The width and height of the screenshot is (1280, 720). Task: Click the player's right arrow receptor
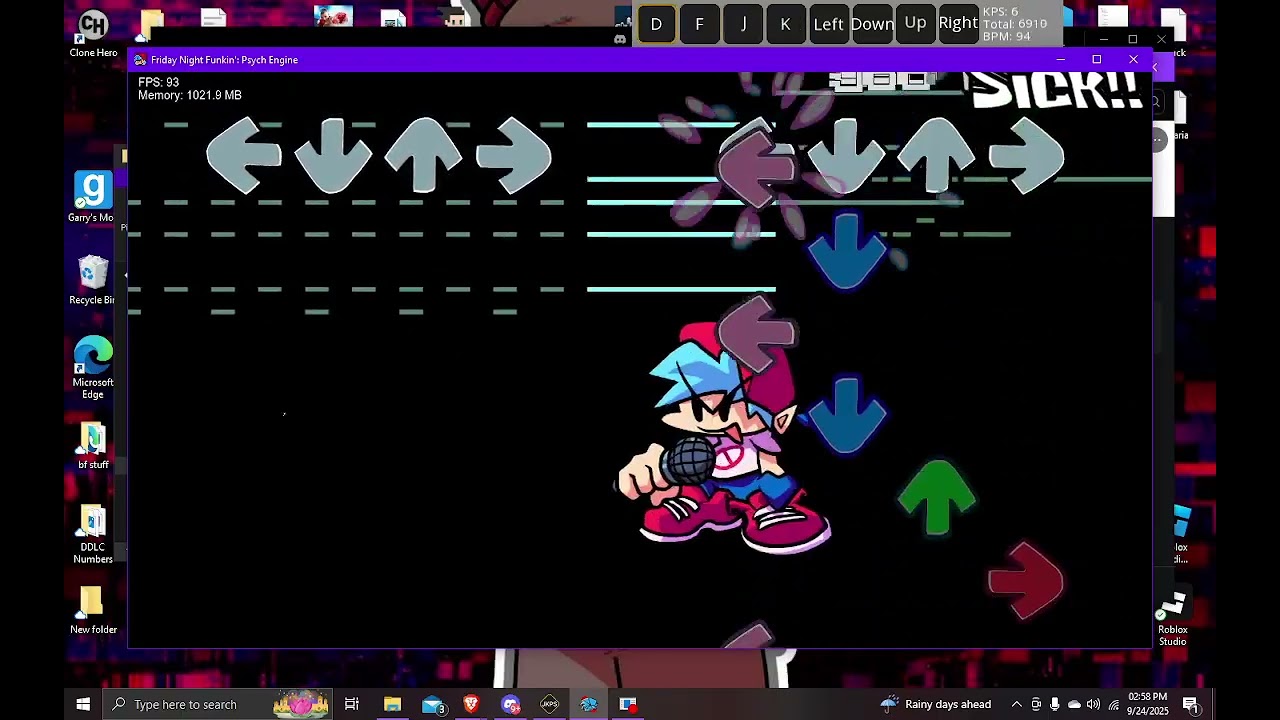[x=1026, y=155]
